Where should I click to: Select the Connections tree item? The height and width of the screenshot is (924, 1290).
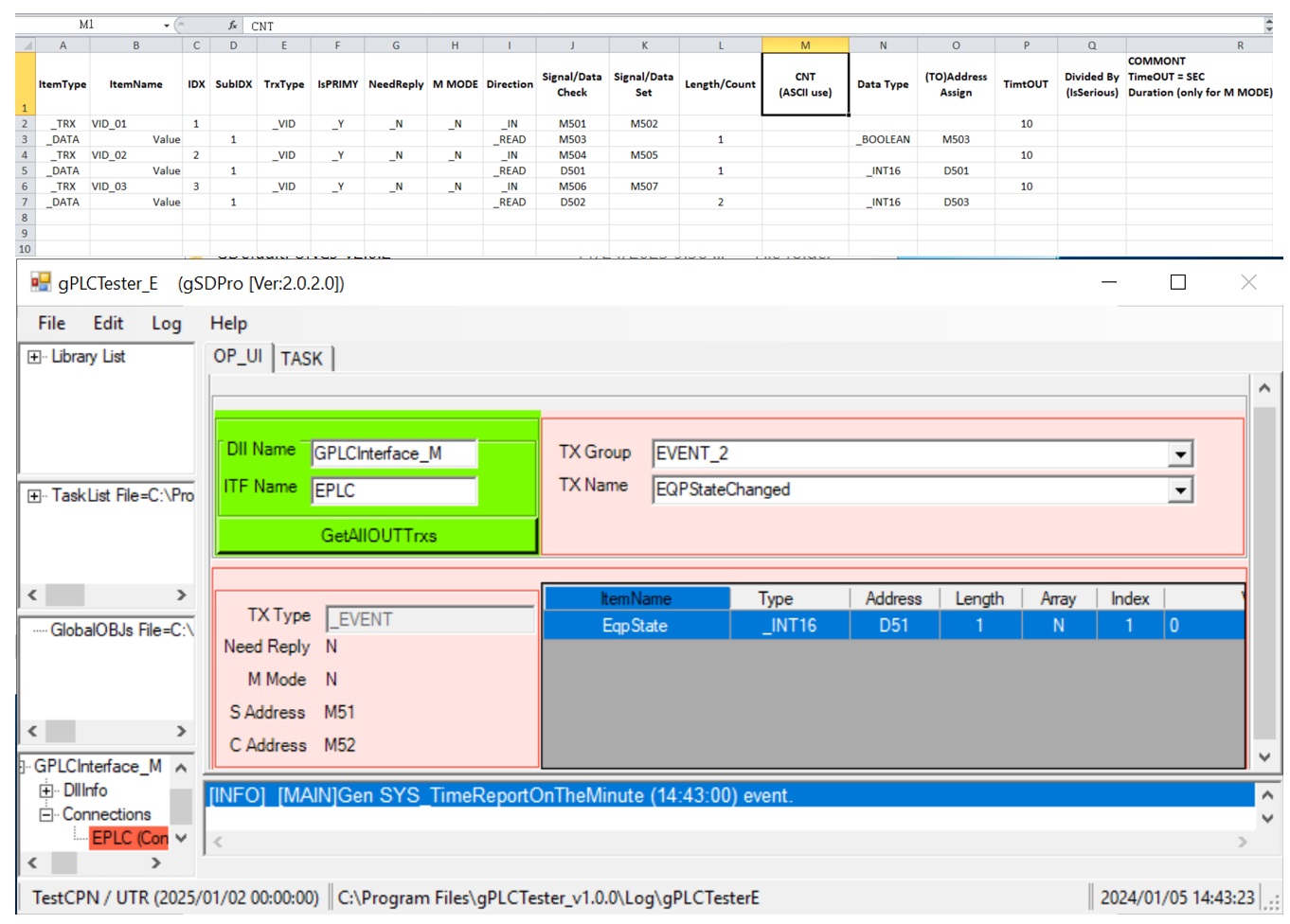click(106, 815)
